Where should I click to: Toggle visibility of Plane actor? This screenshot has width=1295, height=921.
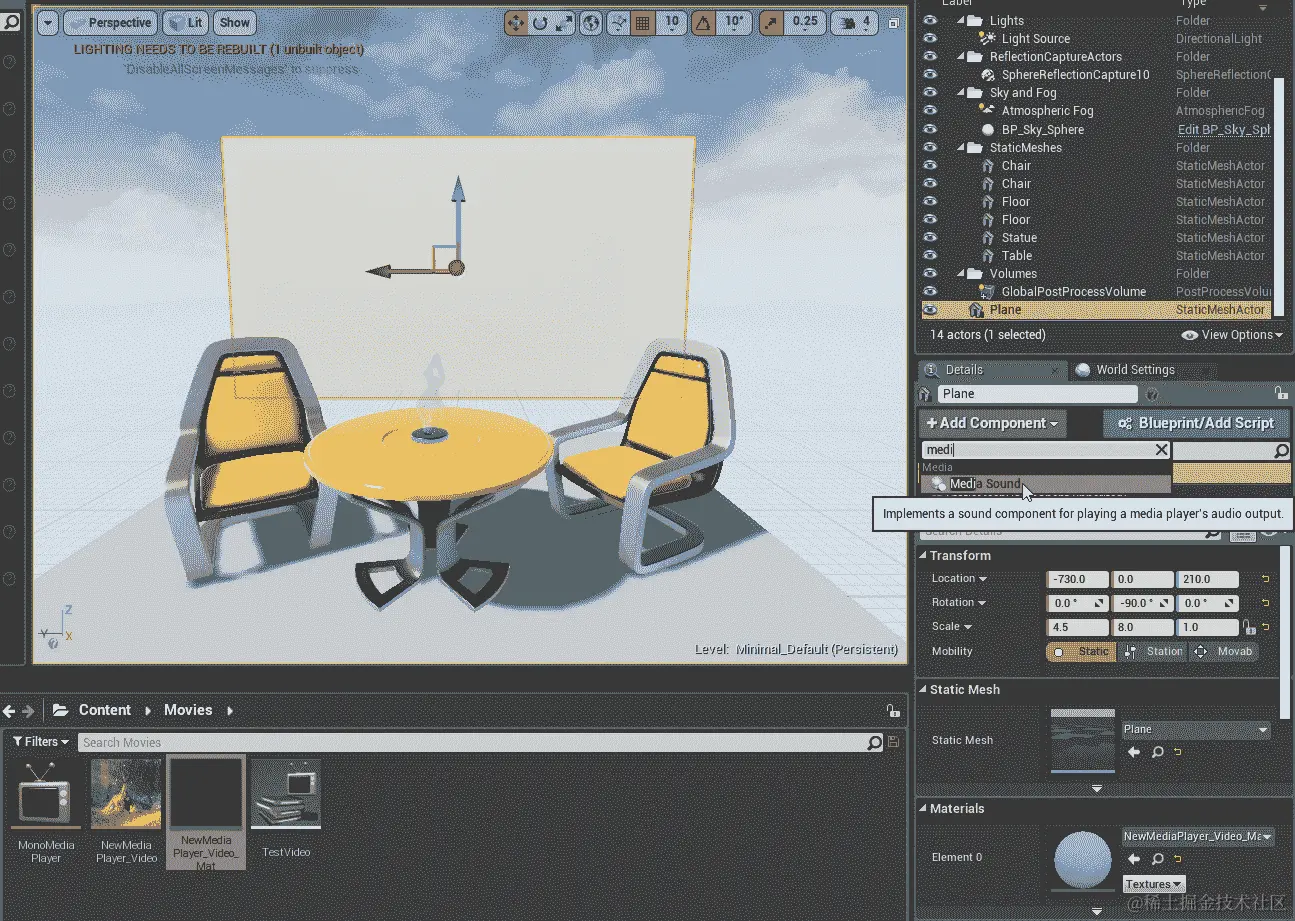click(x=930, y=309)
